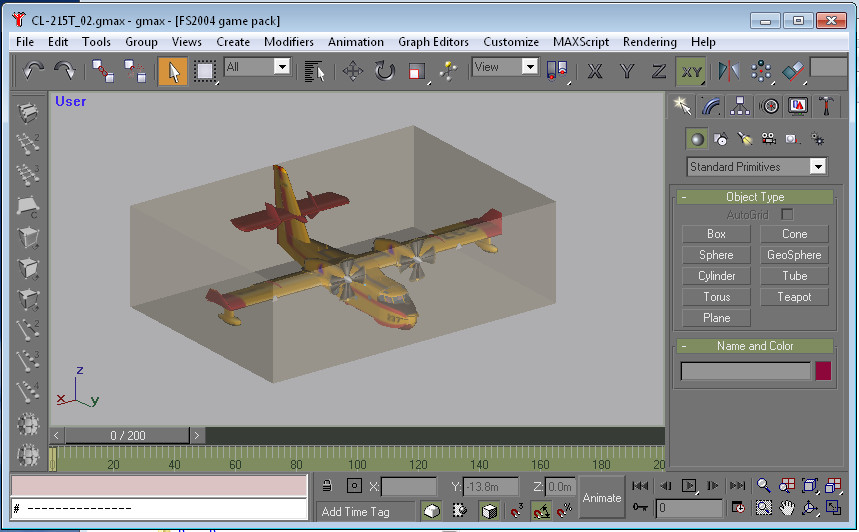Open the Customize menu
The height and width of the screenshot is (532, 859).
click(x=511, y=42)
